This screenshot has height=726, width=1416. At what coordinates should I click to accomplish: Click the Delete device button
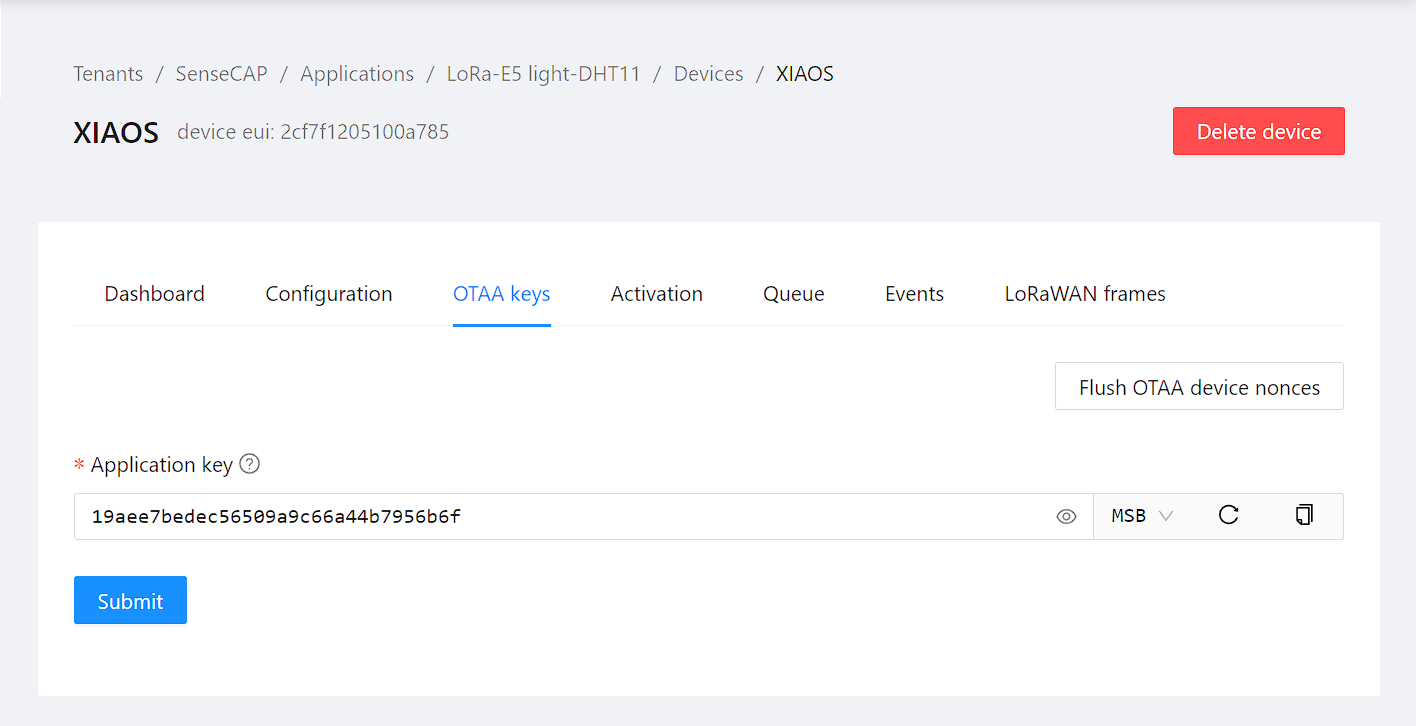[x=1259, y=131]
